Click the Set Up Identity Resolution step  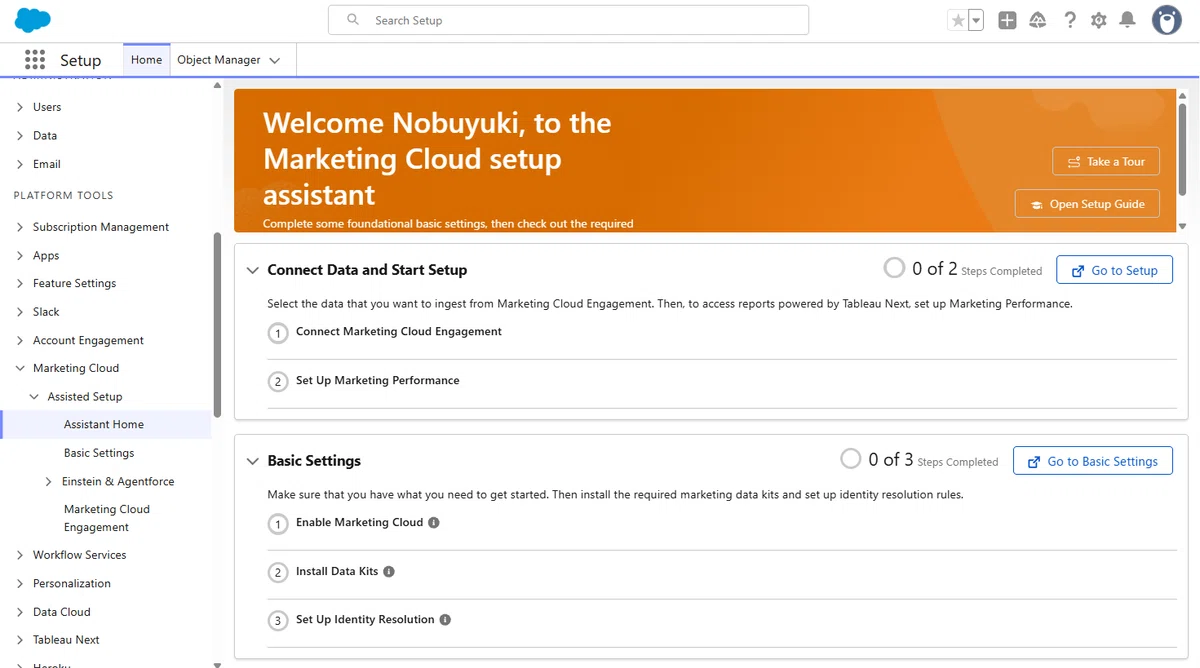(x=365, y=619)
